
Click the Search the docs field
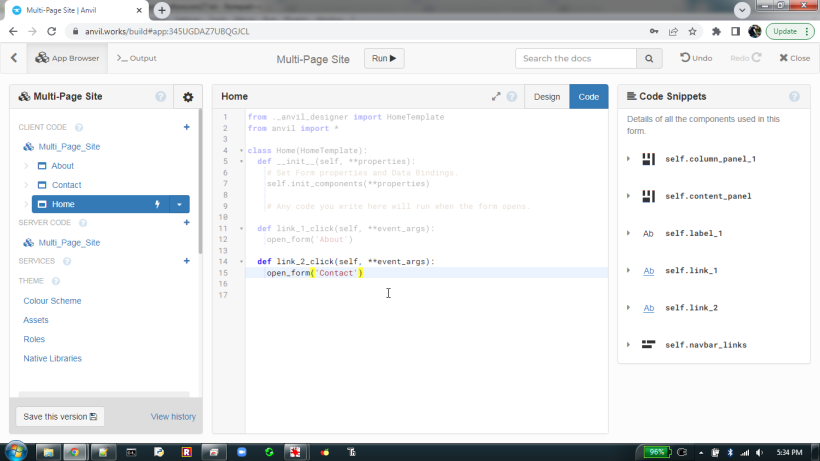click(576, 59)
